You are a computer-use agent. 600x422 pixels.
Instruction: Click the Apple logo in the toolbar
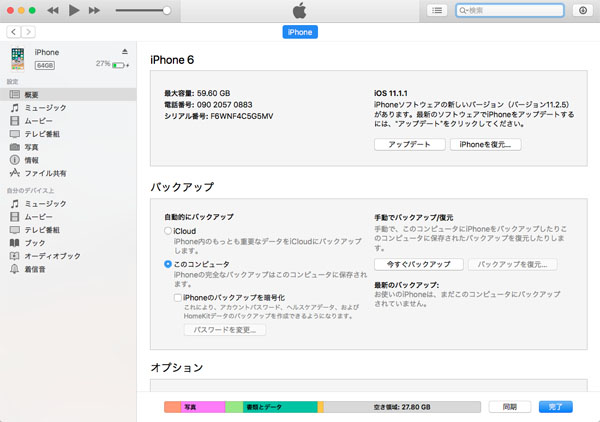click(300, 10)
